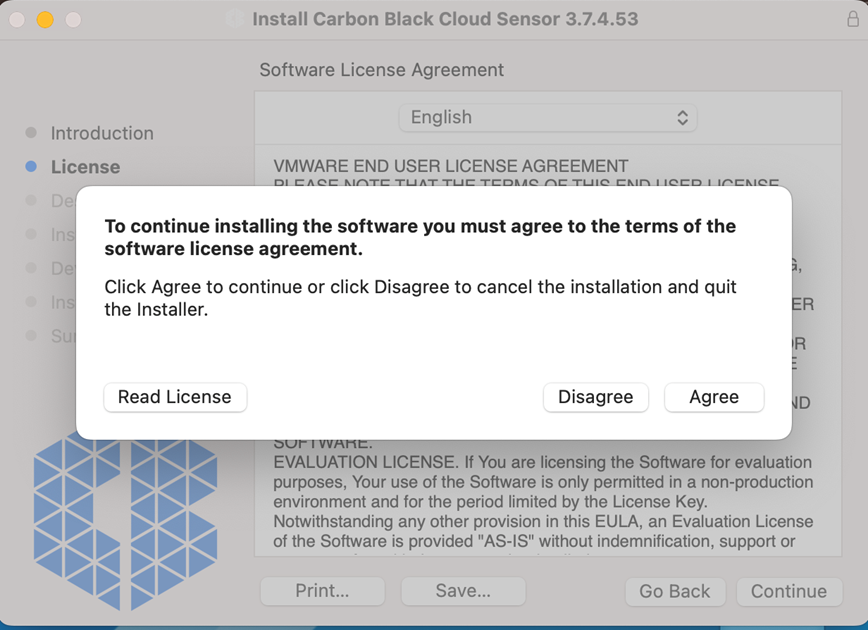Click the Print... button
Image resolution: width=868 pixels, height=630 pixels.
click(x=322, y=591)
